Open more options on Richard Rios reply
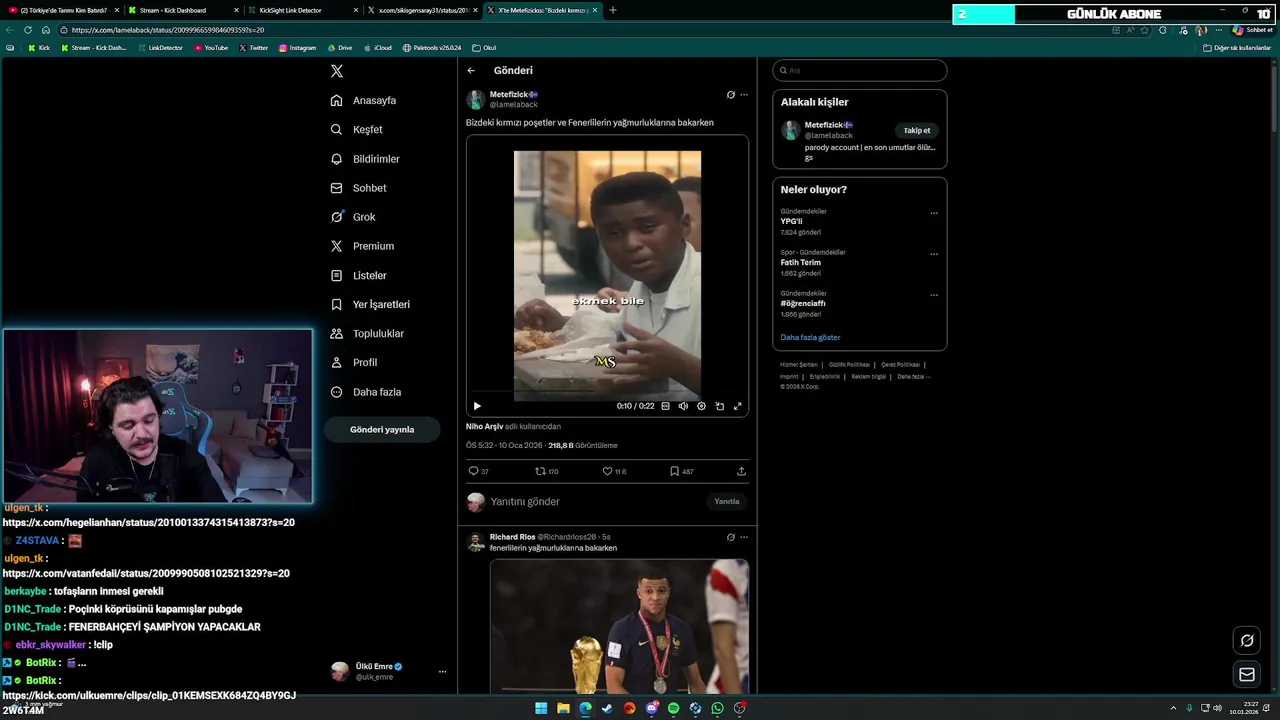The width and height of the screenshot is (1280, 720). (x=743, y=537)
